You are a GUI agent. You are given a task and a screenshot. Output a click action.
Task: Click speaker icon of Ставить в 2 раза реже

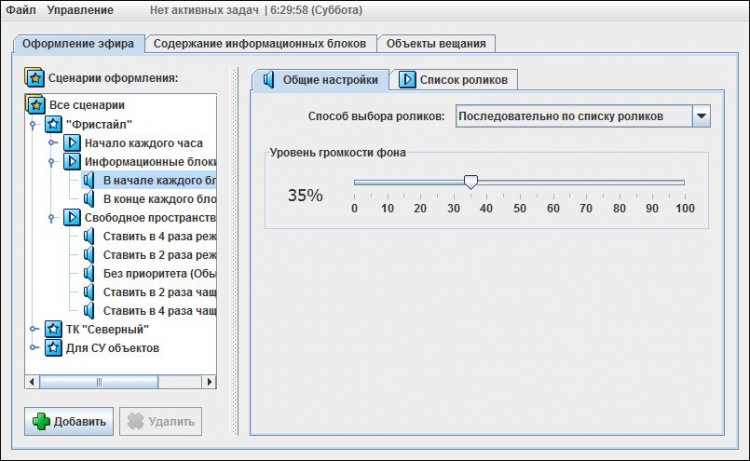pyautogui.click(x=89, y=254)
